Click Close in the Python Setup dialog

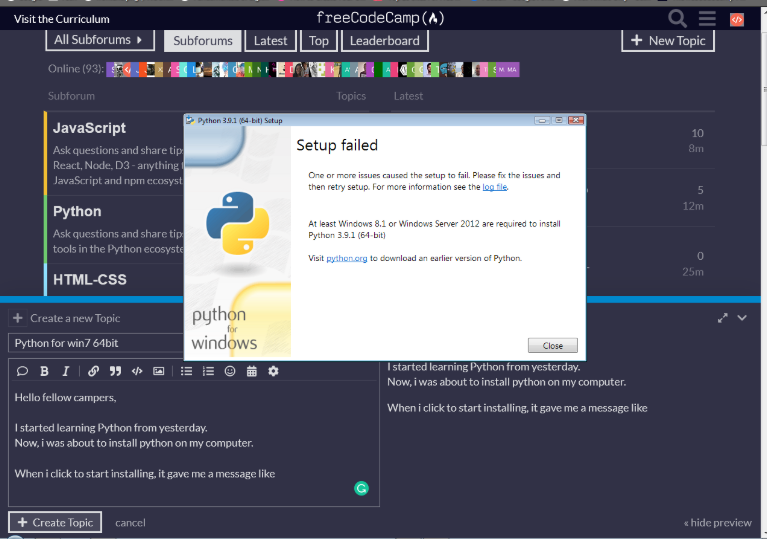pos(553,345)
